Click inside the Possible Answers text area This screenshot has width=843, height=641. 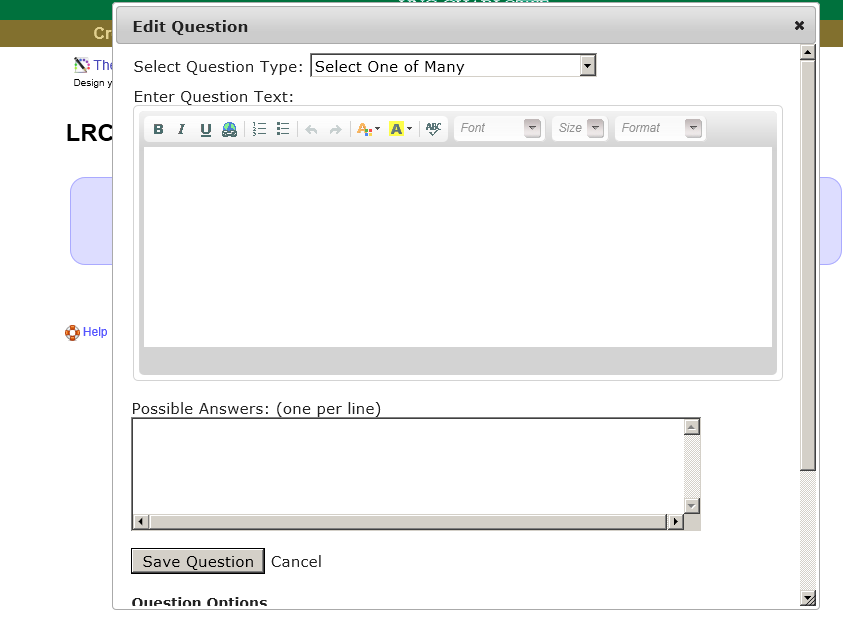(407, 465)
